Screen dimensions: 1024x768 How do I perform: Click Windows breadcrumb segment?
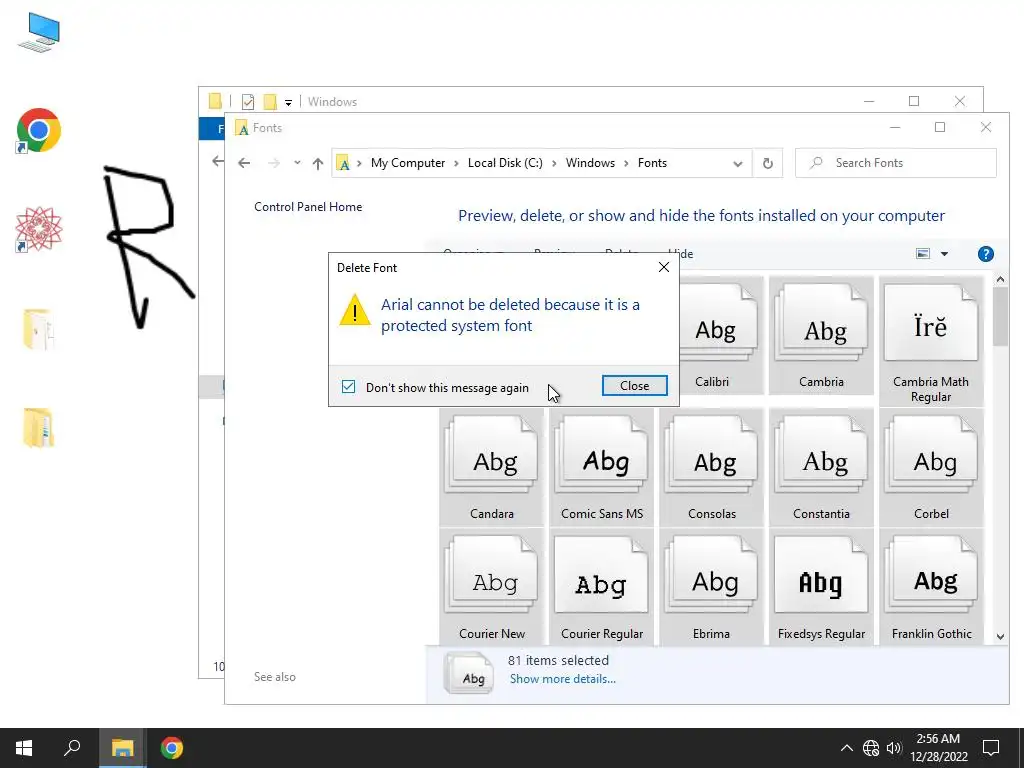click(x=590, y=163)
